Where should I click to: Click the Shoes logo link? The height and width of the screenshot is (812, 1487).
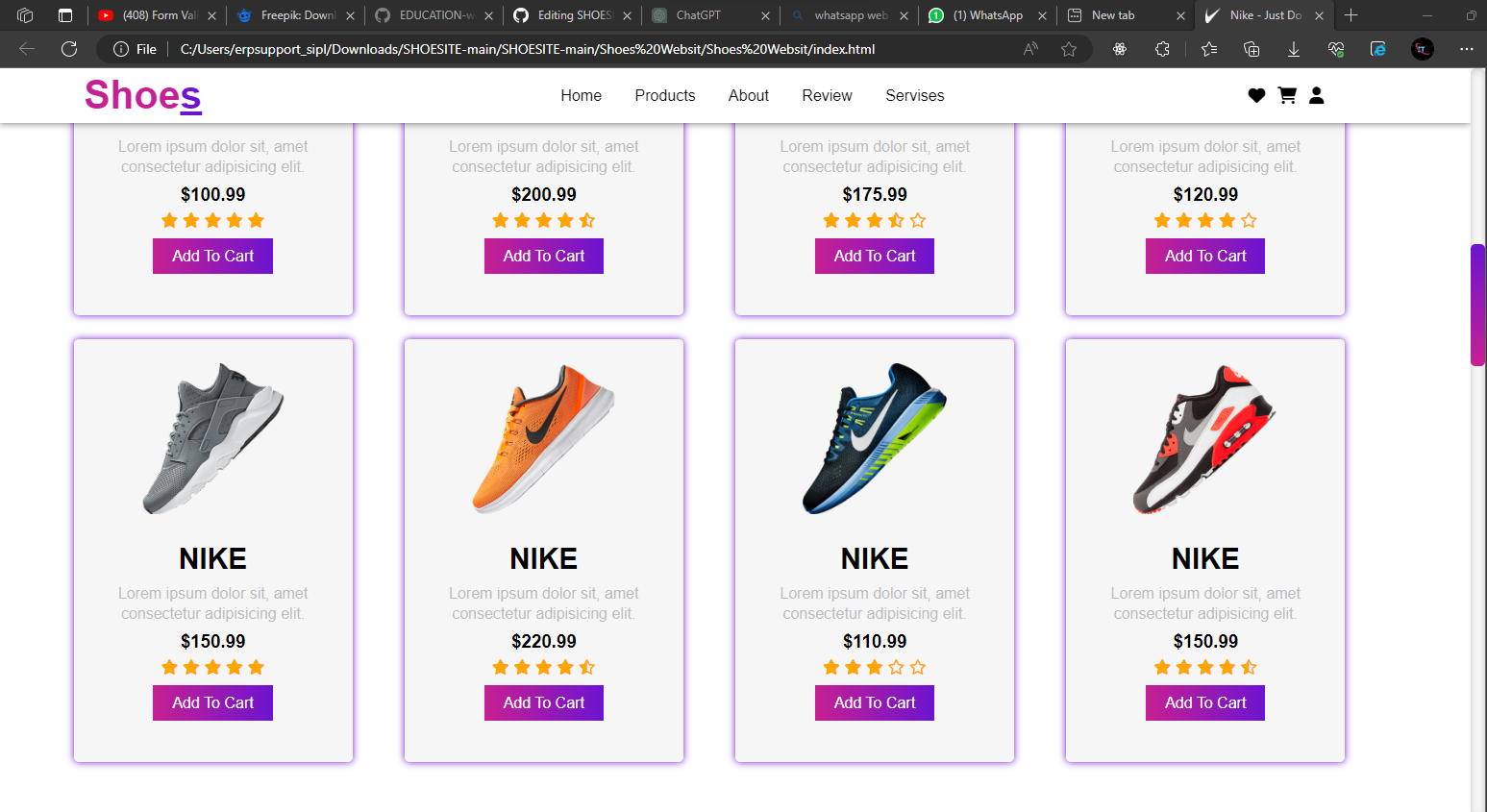click(x=141, y=95)
